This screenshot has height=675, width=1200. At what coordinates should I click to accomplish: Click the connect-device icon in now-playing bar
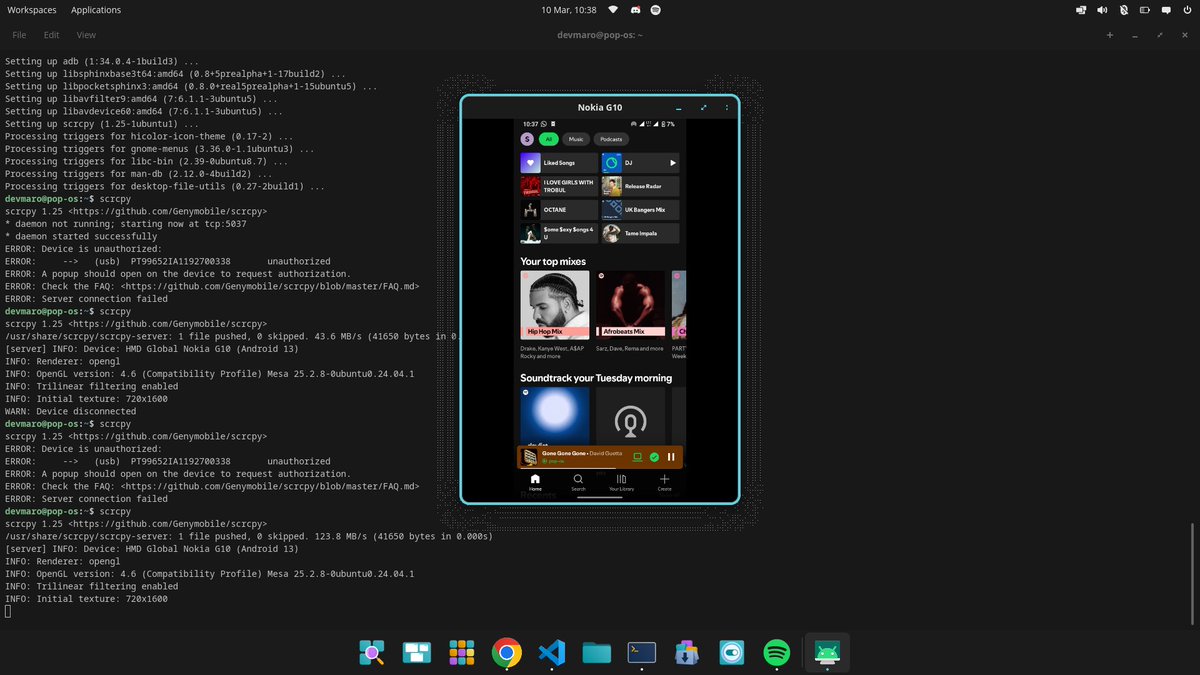click(x=637, y=457)
